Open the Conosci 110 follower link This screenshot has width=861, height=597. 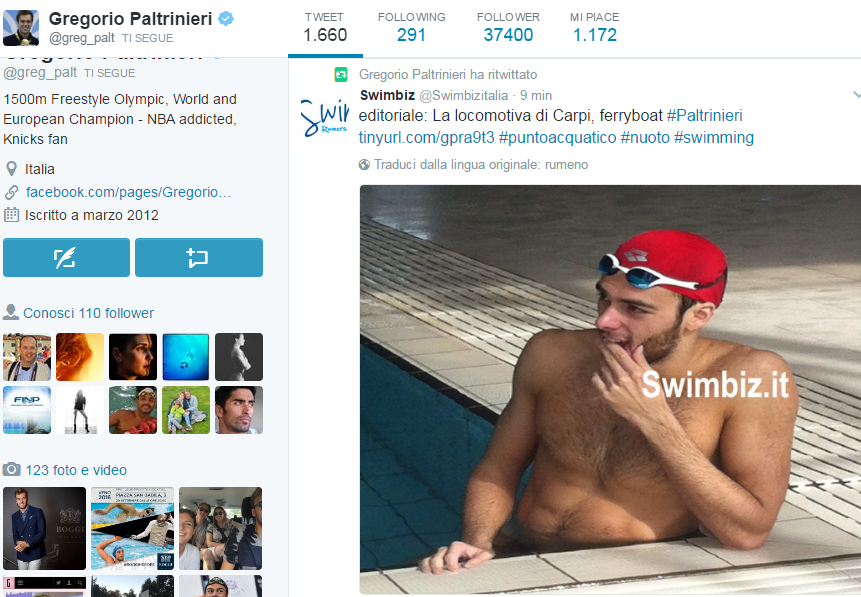tap(88, 313)
